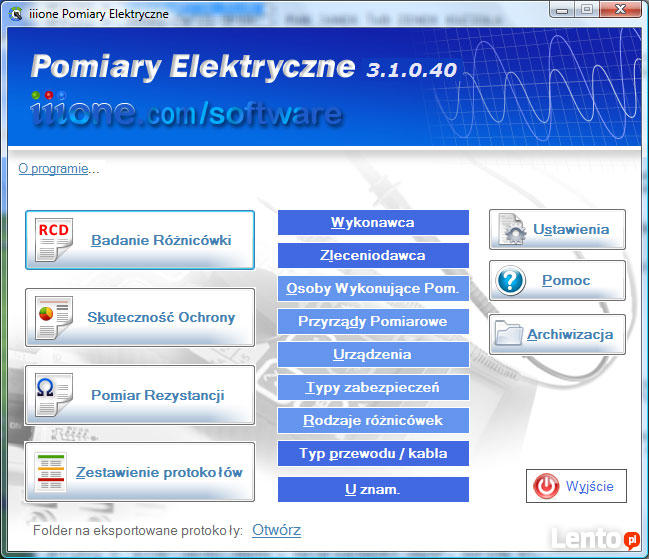649x559 pixels.
Task: Click Otwórz export folder link
Action: 276,530
